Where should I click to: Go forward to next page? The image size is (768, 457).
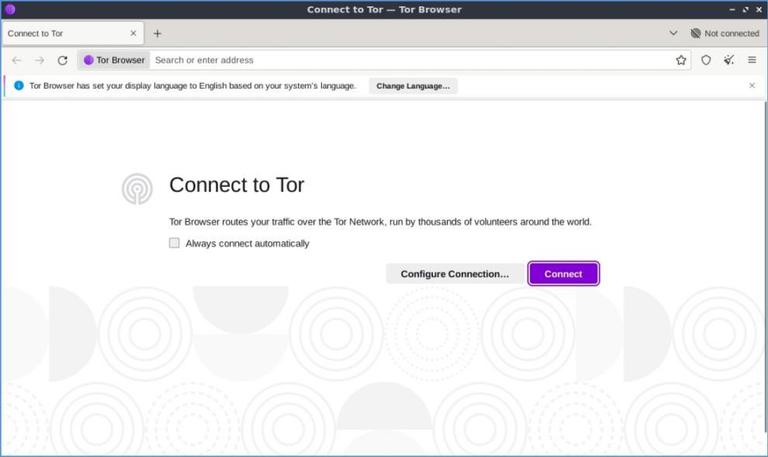coord(40,60)
